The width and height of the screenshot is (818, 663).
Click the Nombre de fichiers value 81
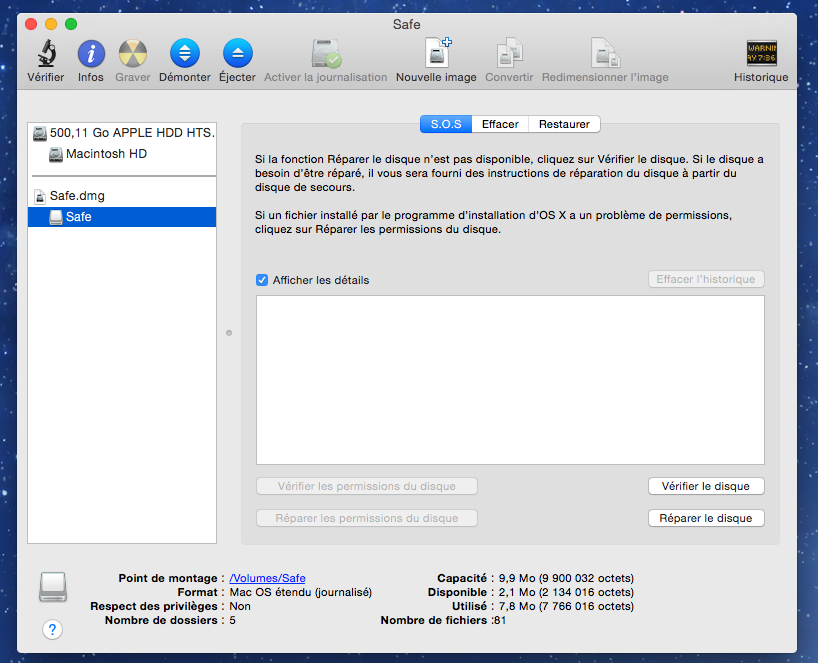500,620
